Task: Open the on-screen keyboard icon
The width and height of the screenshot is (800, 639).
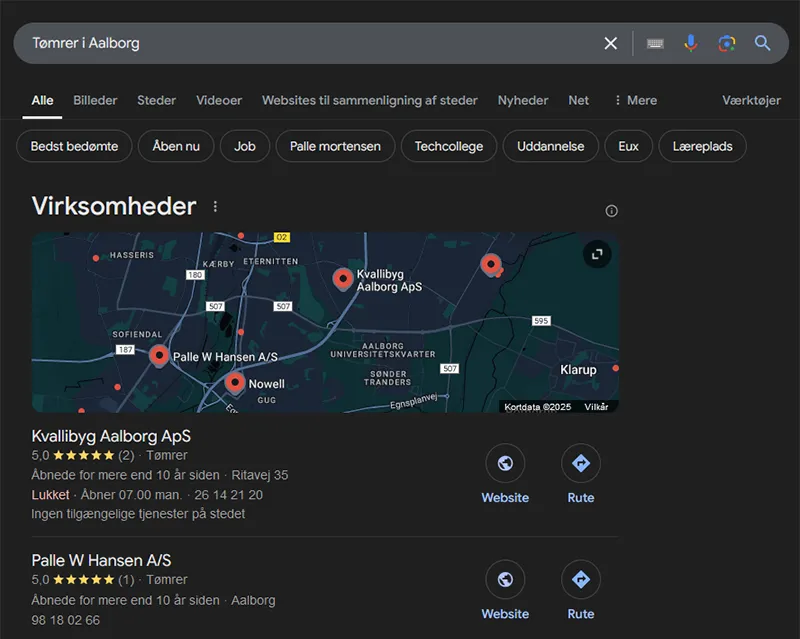Action: [x=655, y=43]
